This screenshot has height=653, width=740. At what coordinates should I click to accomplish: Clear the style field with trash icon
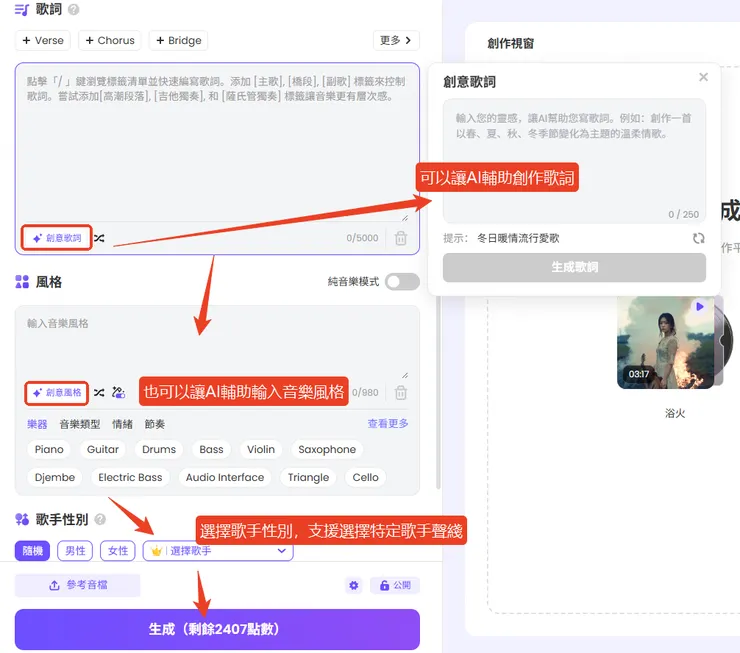point(401,393)
